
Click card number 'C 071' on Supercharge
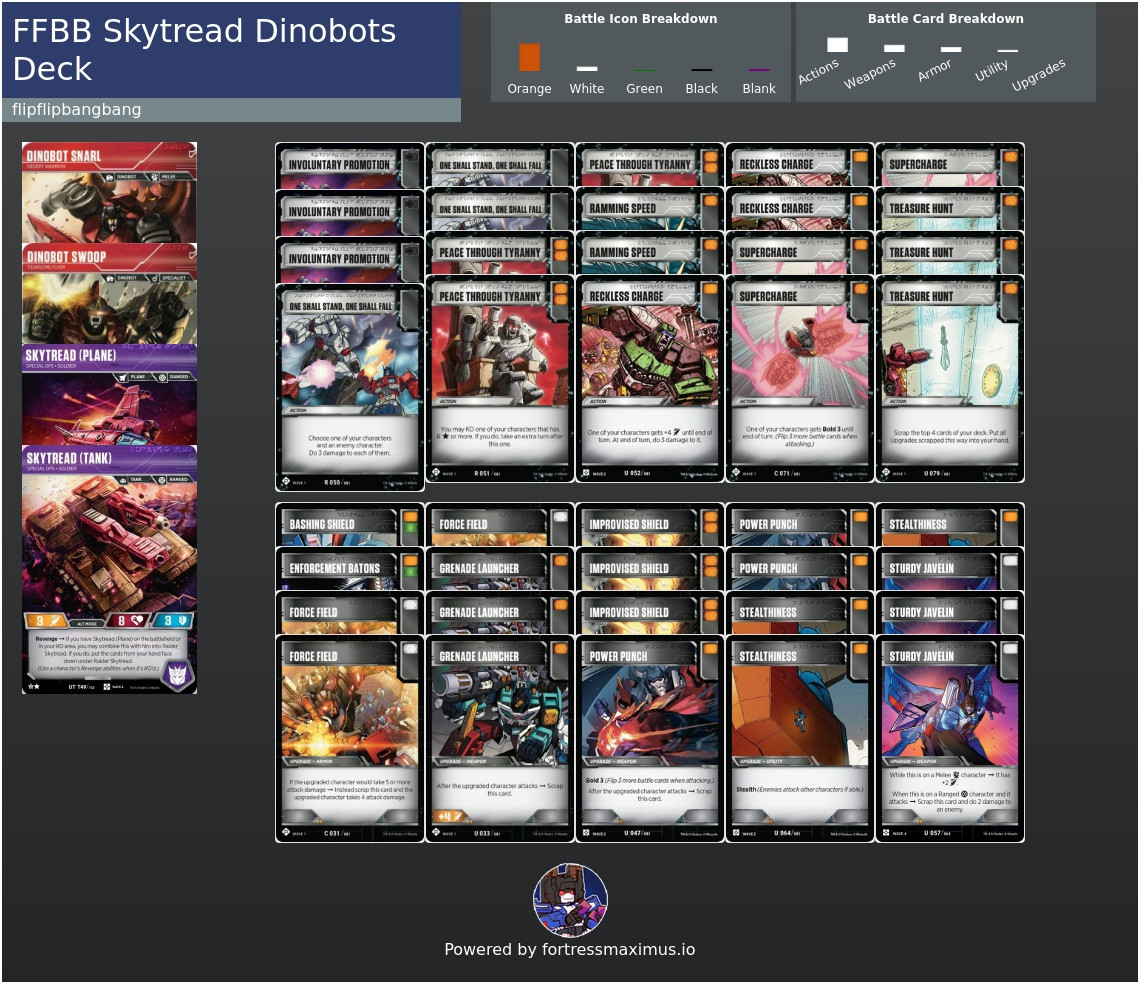coord(787,473)
